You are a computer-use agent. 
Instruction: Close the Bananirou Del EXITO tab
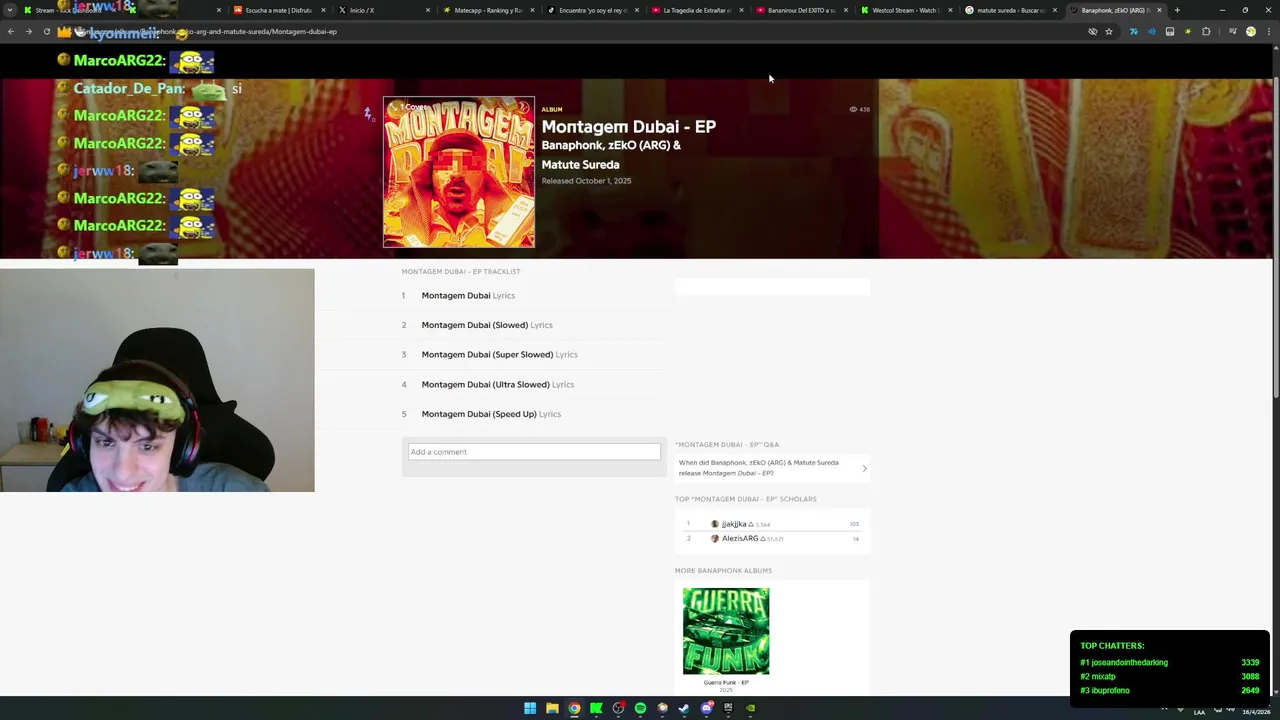click(x=846, y=10)
